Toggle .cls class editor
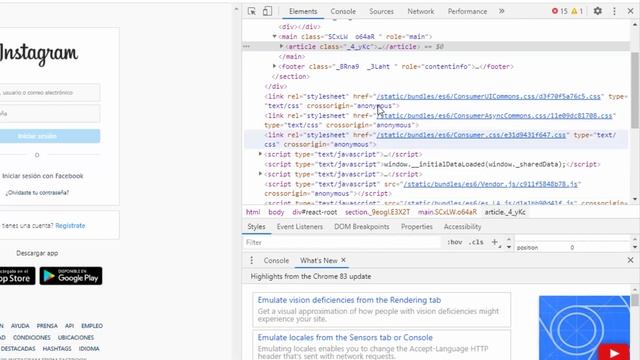640x360 pixels. coord(476,242)
